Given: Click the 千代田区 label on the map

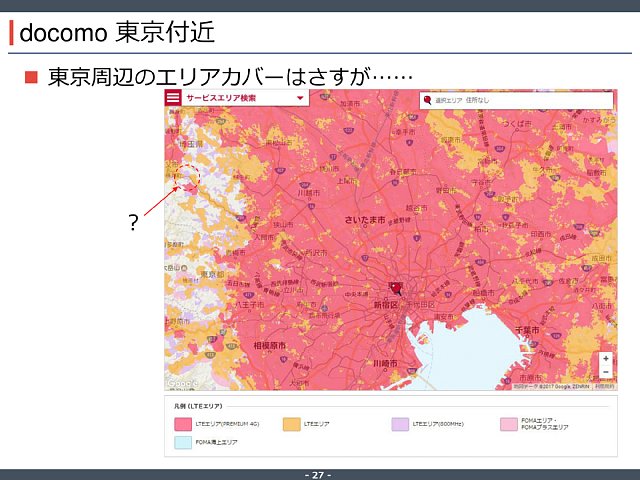Looking at the screenshot, I should point(420,305).
